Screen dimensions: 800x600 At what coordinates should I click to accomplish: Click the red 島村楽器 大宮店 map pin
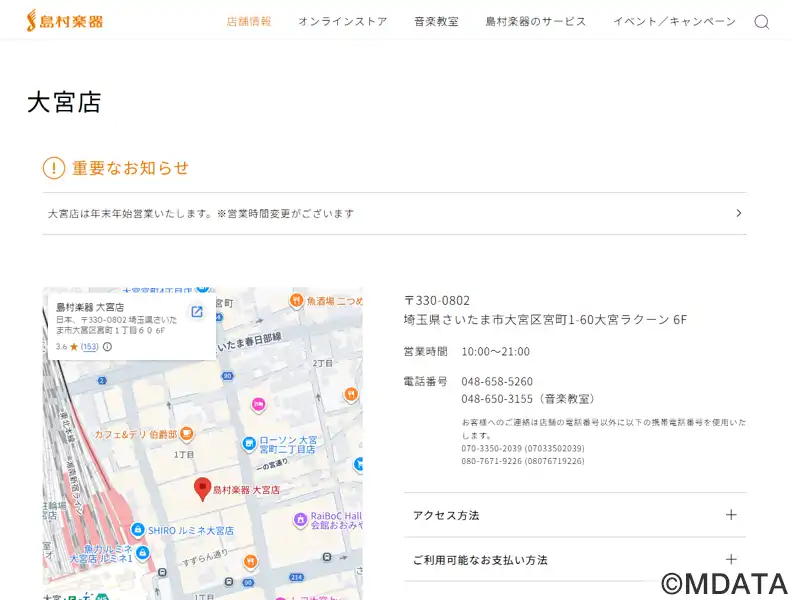coord(202,488)
